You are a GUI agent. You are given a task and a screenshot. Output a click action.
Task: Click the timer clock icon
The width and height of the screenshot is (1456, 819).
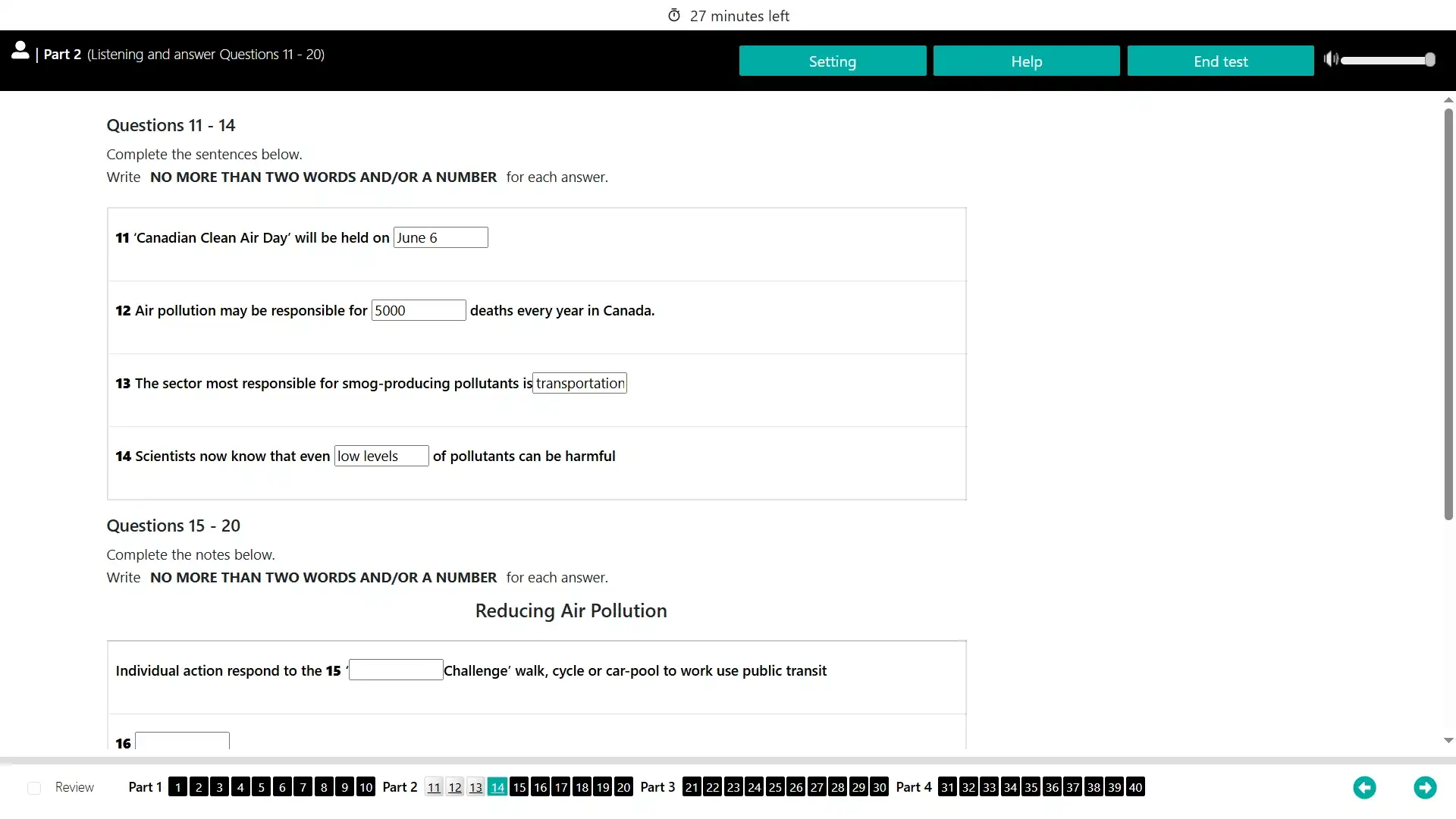[674, 15]
